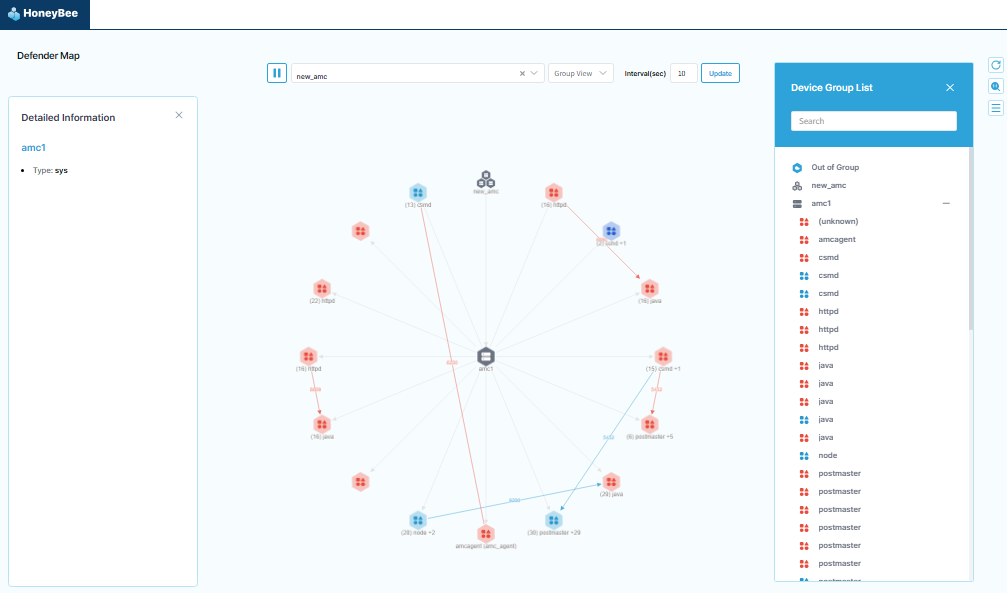Select the (2) csmd +1 node

pyautogui.click(x=611, y=231)
